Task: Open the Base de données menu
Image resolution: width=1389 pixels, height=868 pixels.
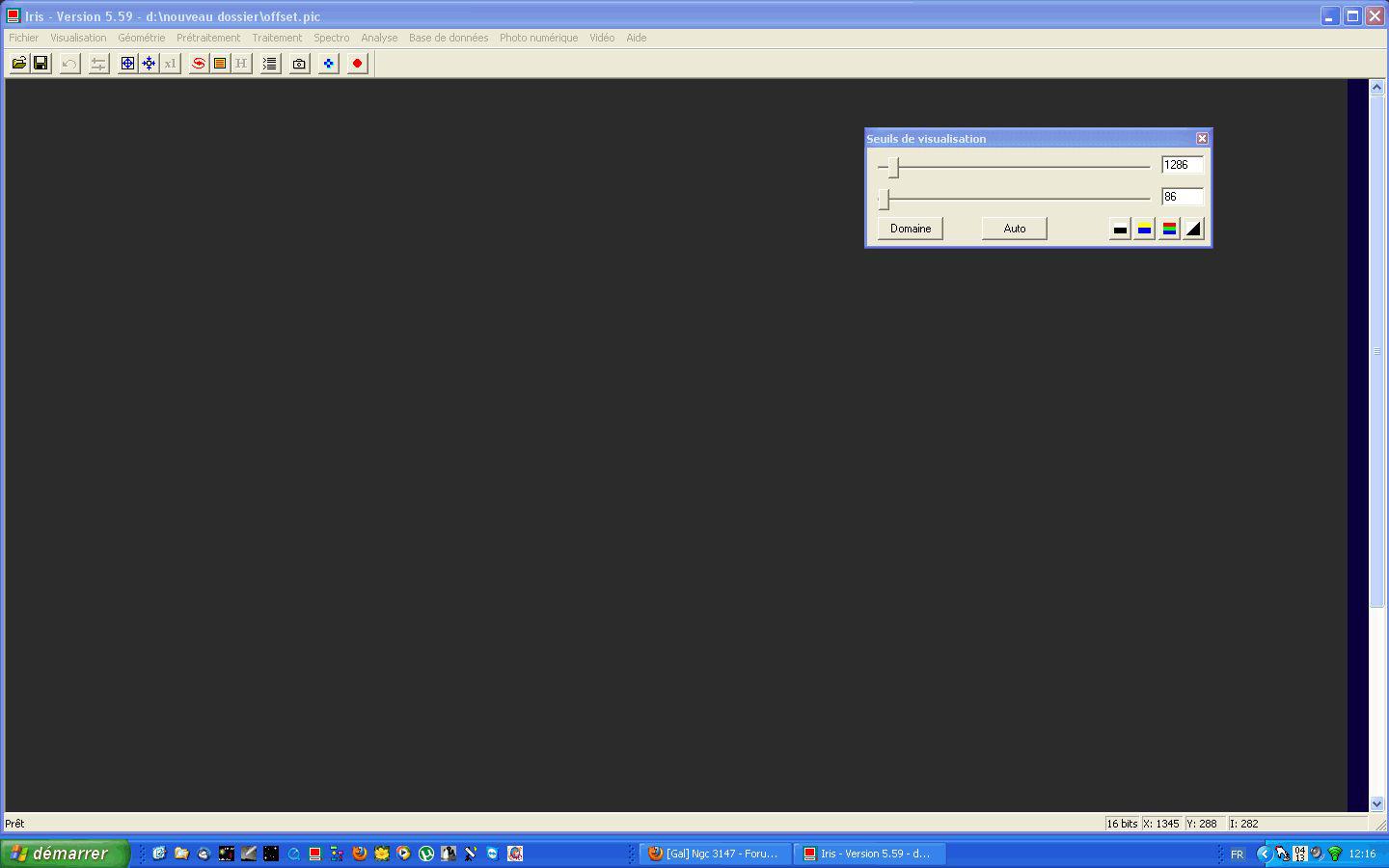Action: 449,38
